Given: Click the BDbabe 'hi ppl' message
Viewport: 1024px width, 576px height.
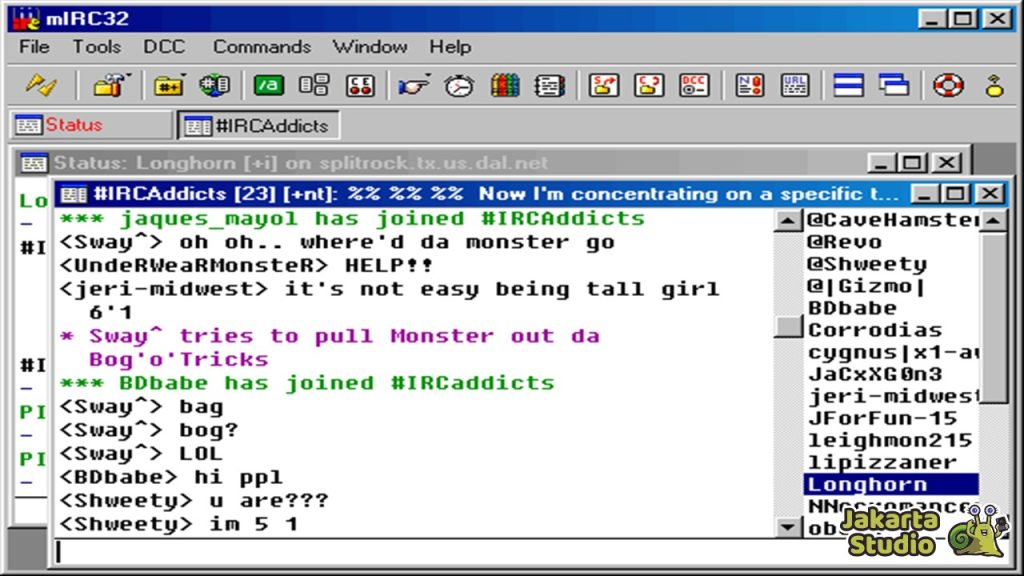Looking at the screenshot, I should click(x=171, y=477).
